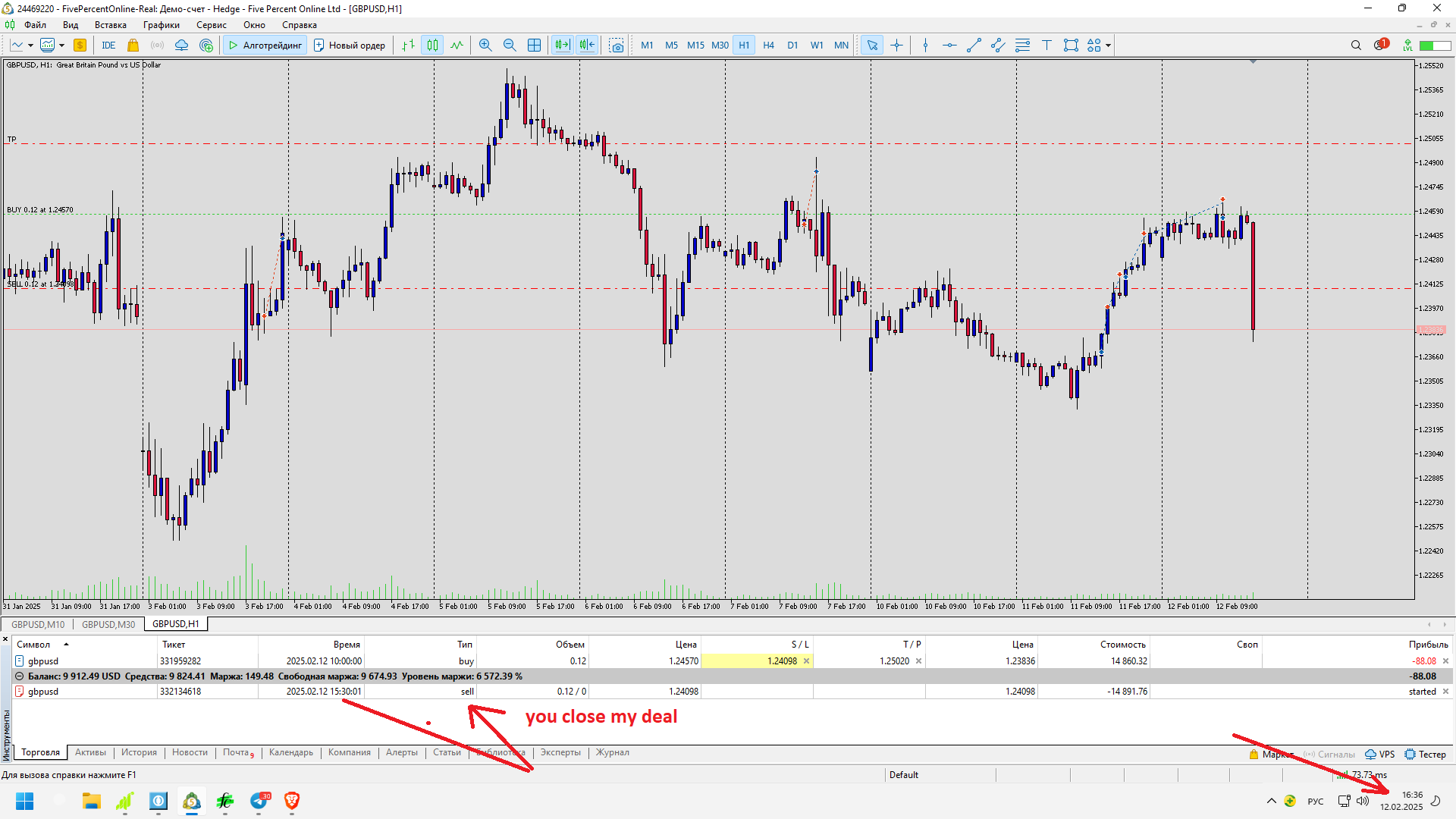Zoom in on the chart
Viewport: 1456px width, 819px height.
pyautogui.click(x=485, y=45)
